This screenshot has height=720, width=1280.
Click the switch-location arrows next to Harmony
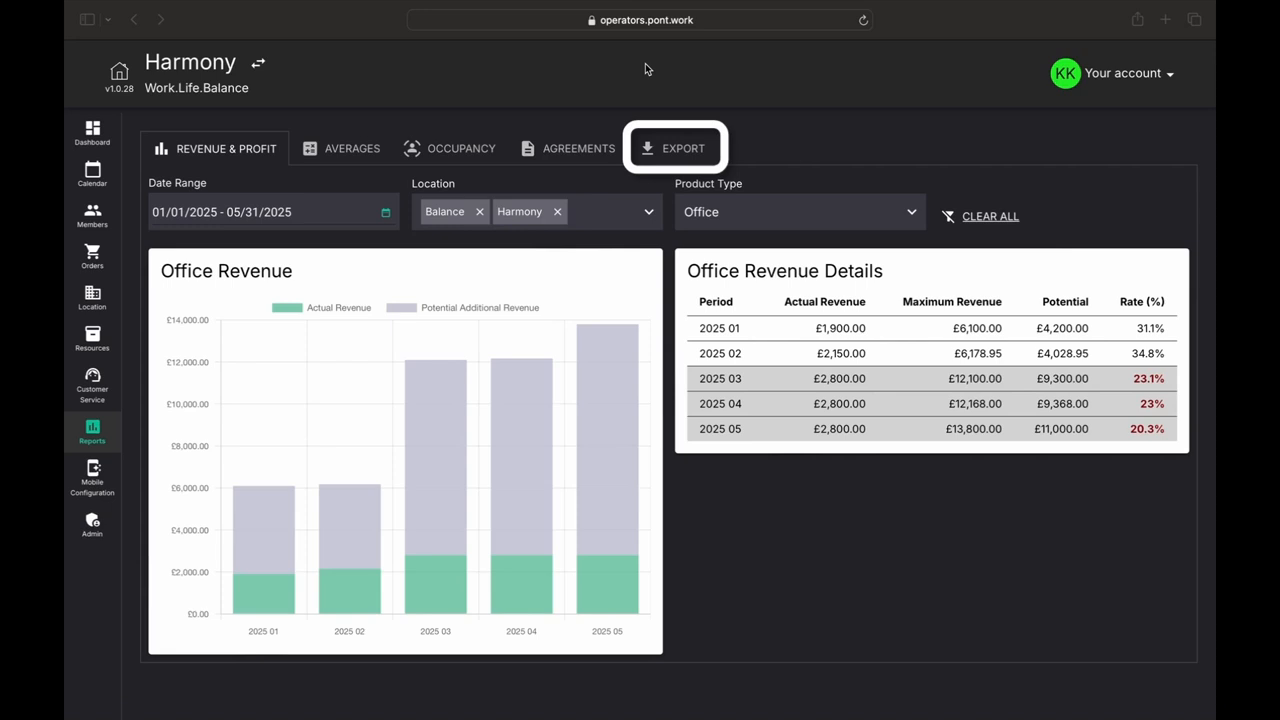click(258, 63)
